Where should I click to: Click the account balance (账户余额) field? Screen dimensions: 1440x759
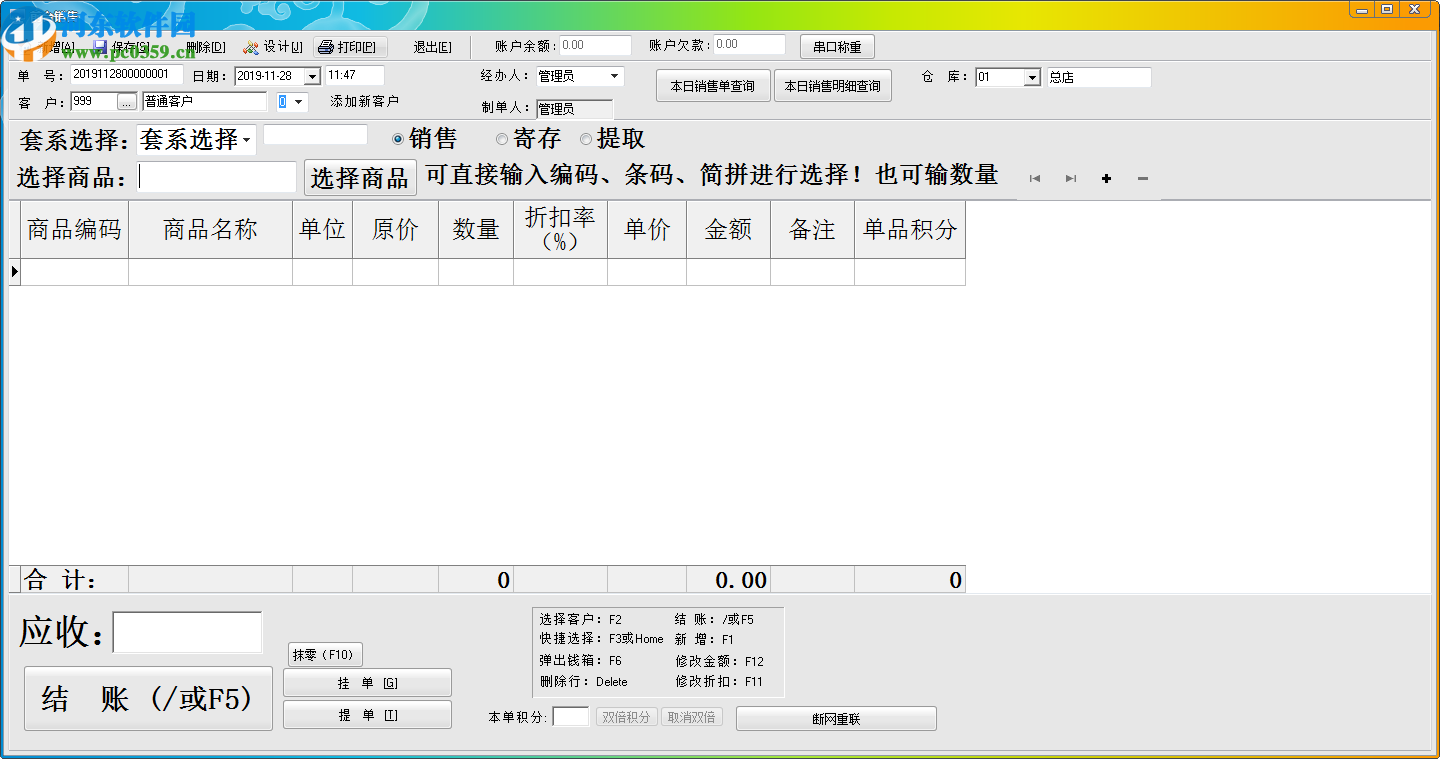pyautogui.click(x=595, y=45)
